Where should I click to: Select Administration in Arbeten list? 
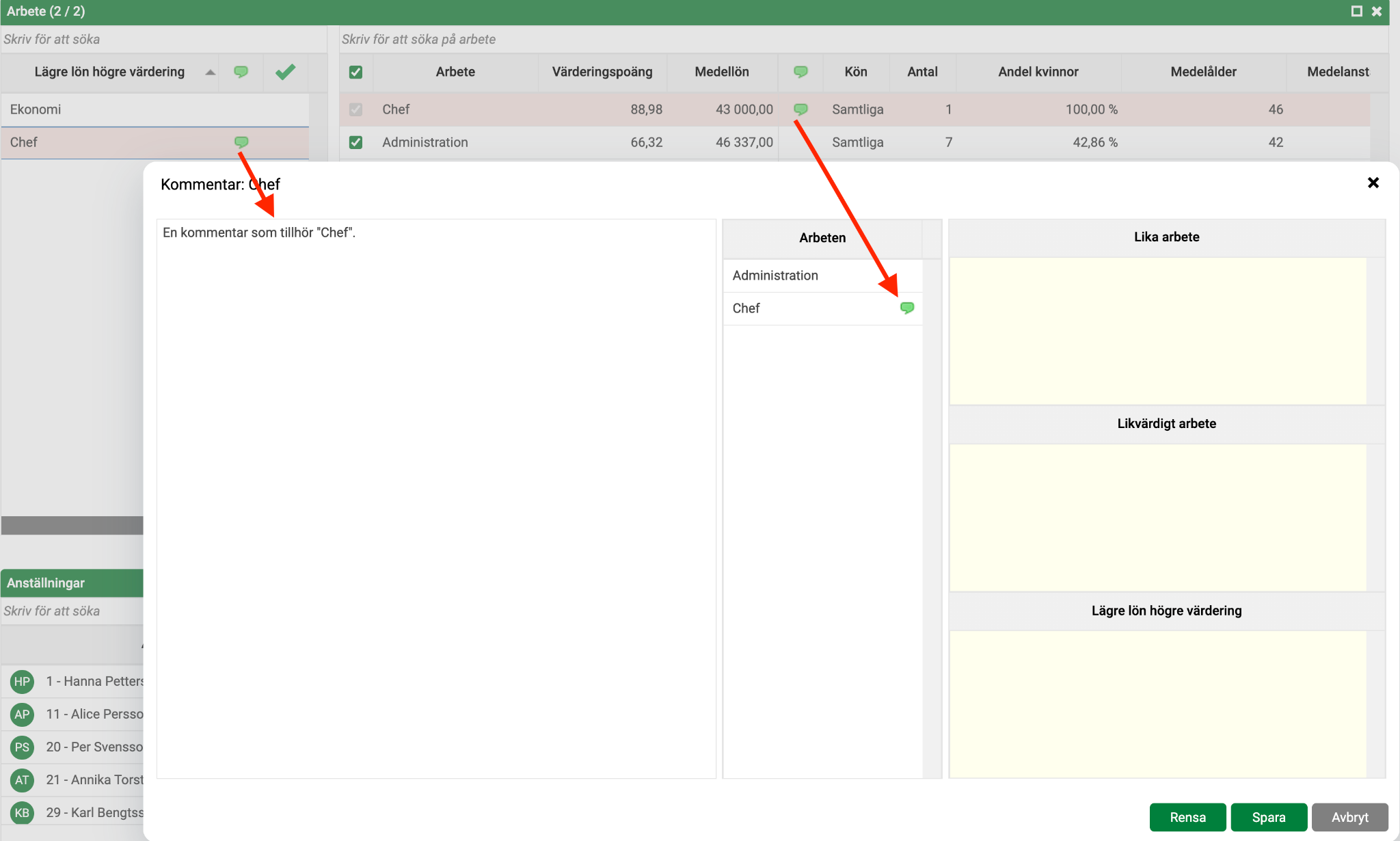point(822,276)
